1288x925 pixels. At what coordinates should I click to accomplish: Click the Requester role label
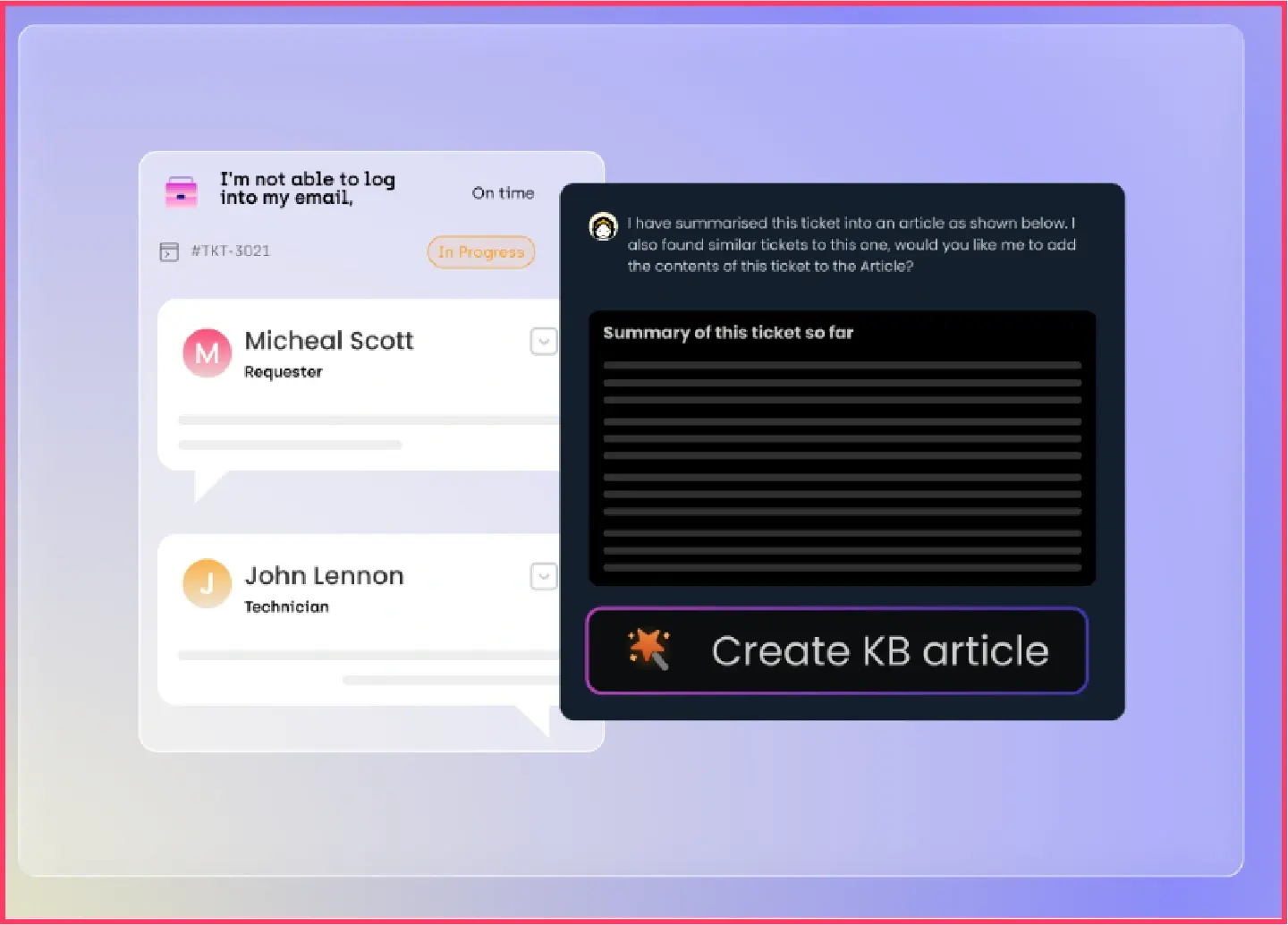284,372
